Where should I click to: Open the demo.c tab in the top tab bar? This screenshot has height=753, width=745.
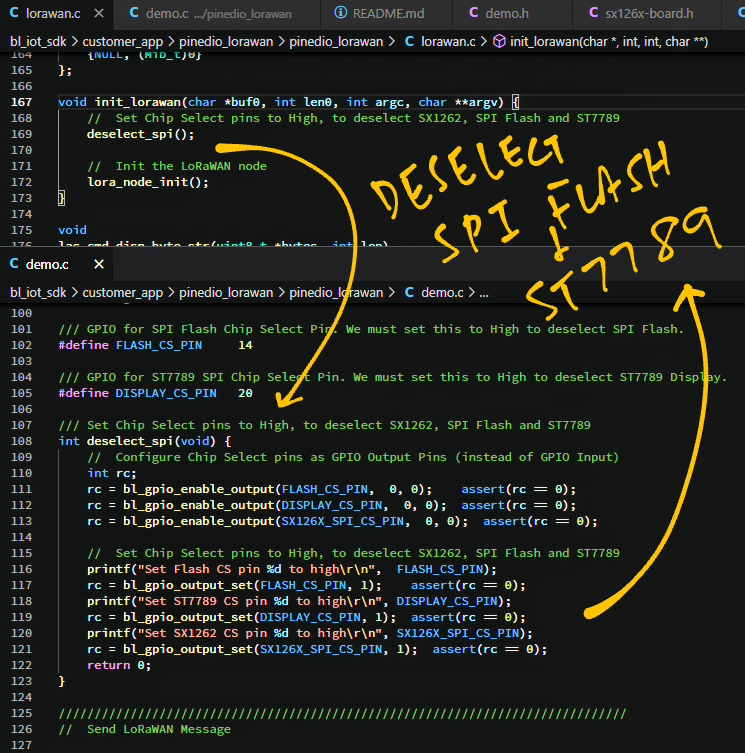164,14
